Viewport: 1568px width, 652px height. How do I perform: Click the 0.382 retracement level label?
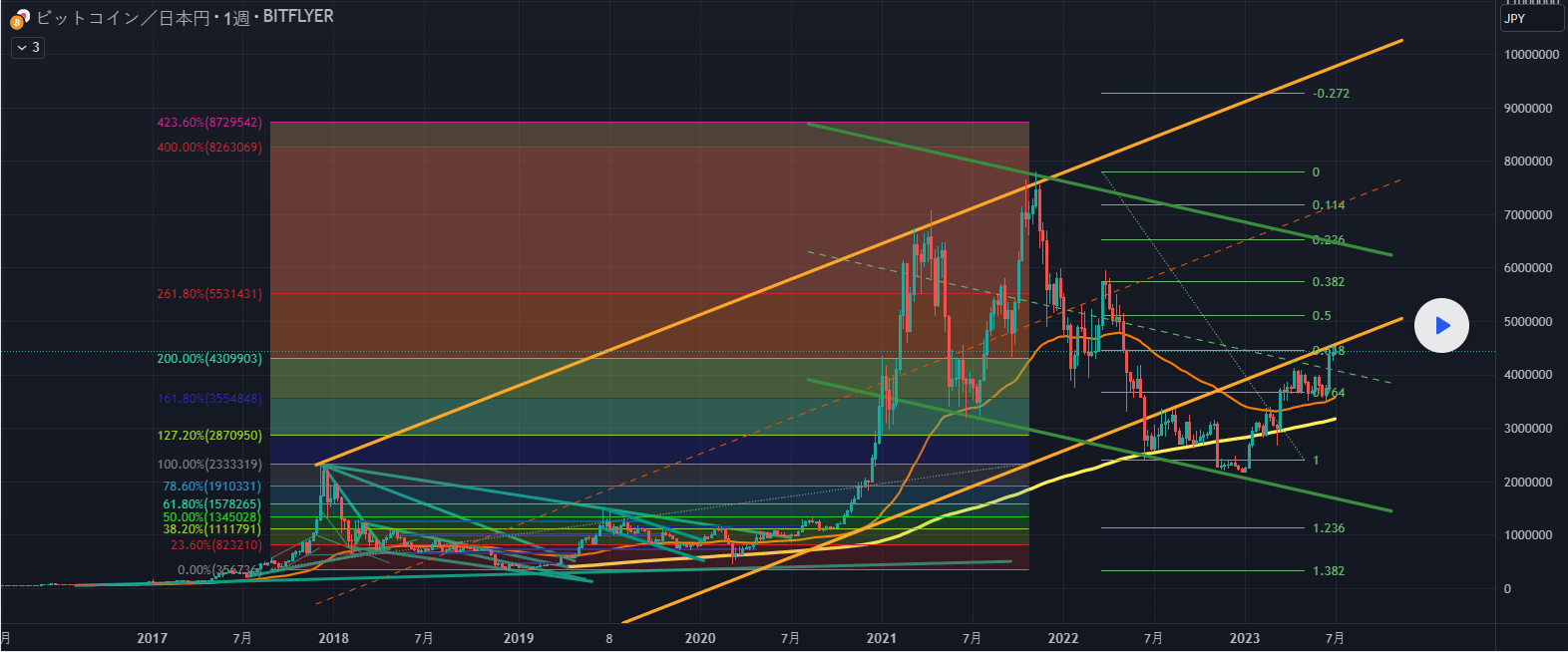coord(1328,282)
